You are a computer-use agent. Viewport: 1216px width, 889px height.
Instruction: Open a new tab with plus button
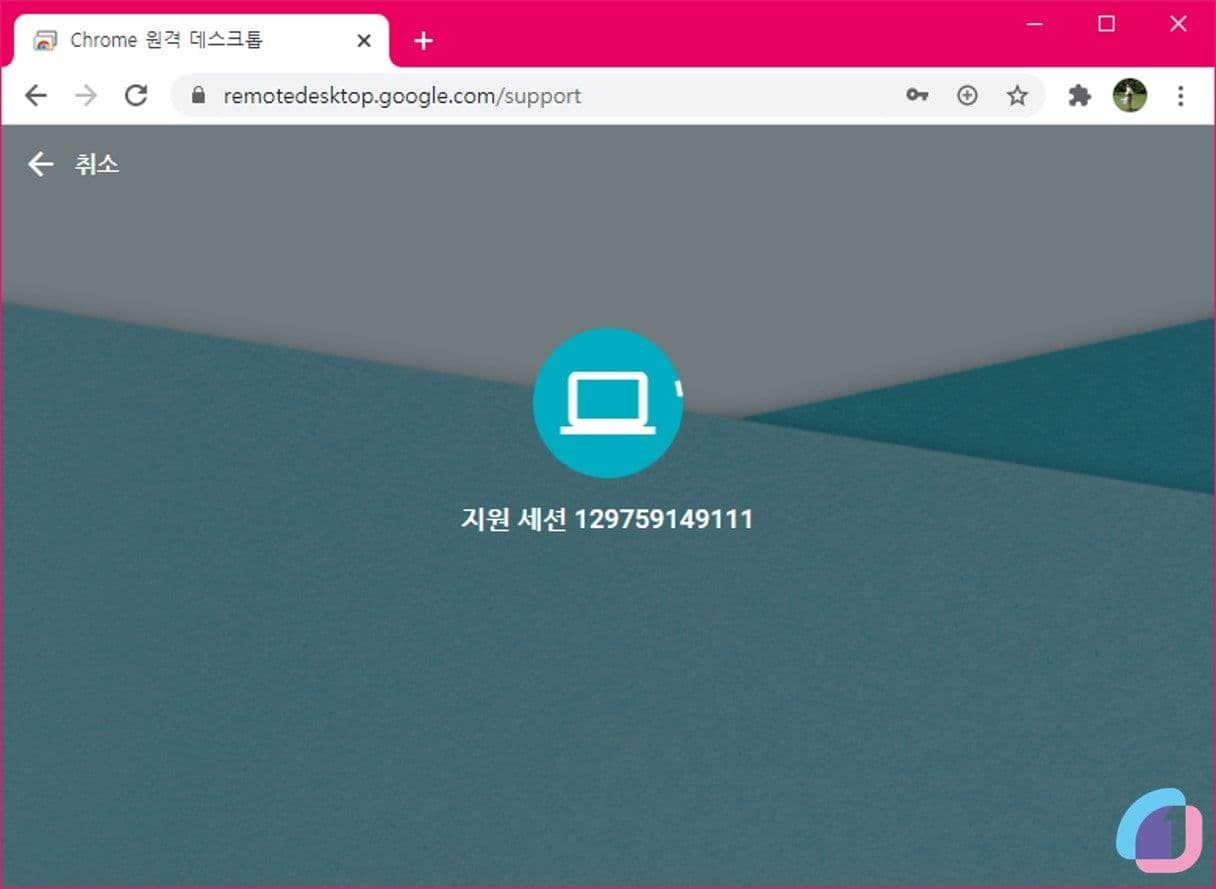pos(424,41)
